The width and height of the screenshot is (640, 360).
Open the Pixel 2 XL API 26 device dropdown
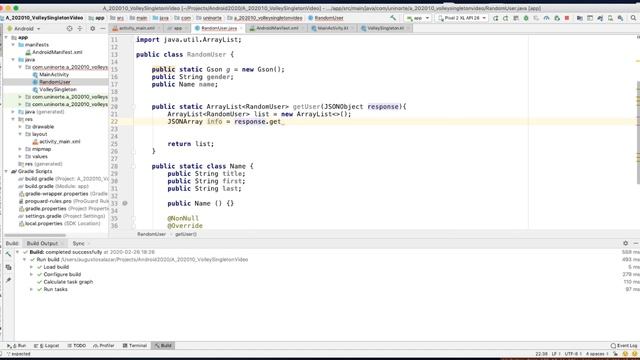[x=462, y=18]
